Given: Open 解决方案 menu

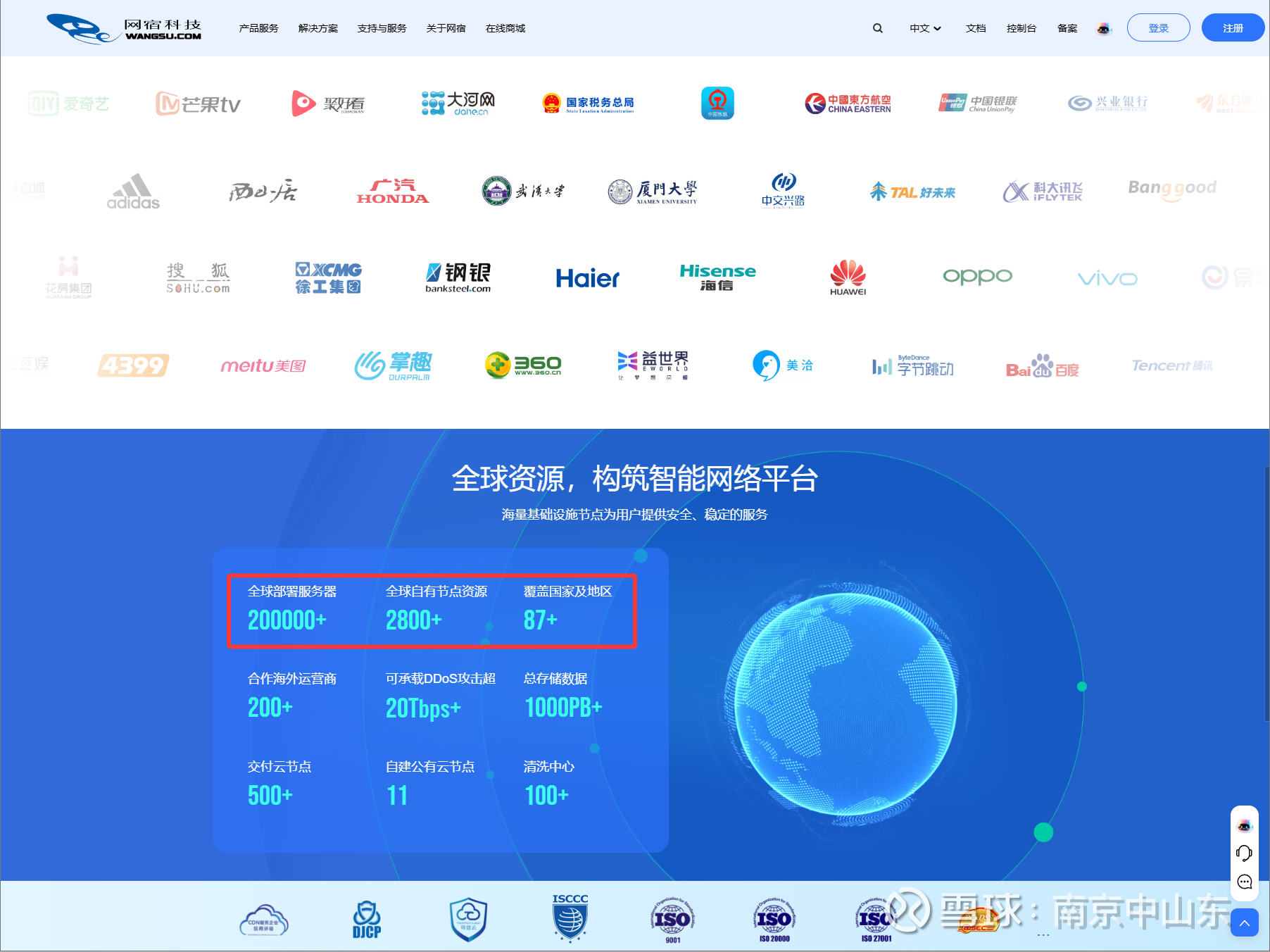Looking at the screenshot, I should pos(318,28).
